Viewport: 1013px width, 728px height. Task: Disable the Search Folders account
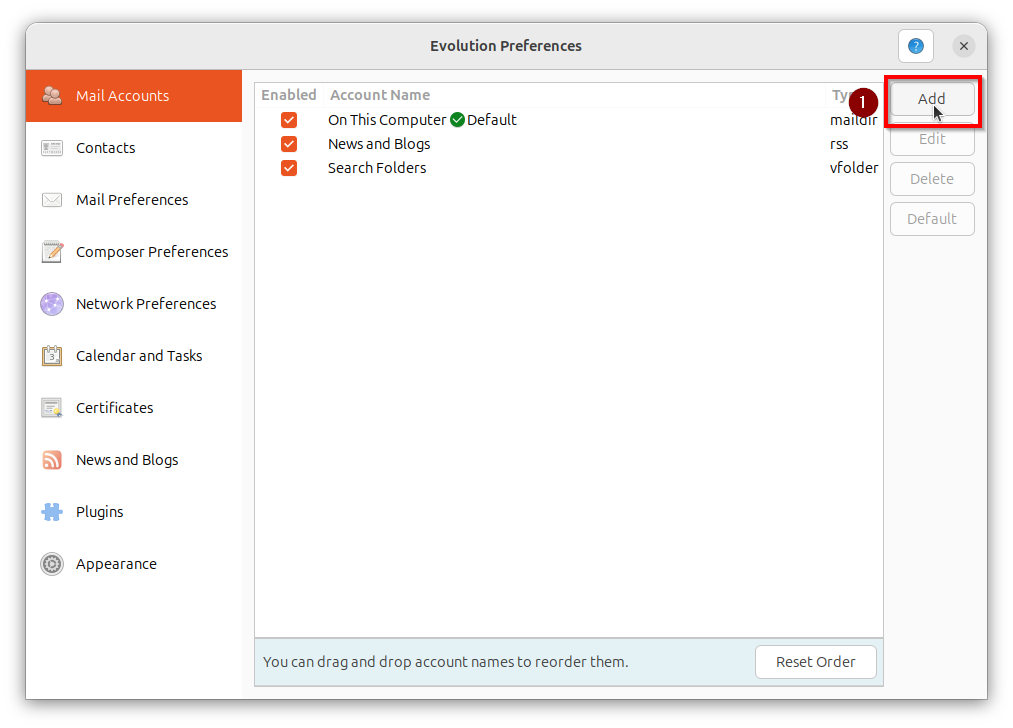[289, 167]
